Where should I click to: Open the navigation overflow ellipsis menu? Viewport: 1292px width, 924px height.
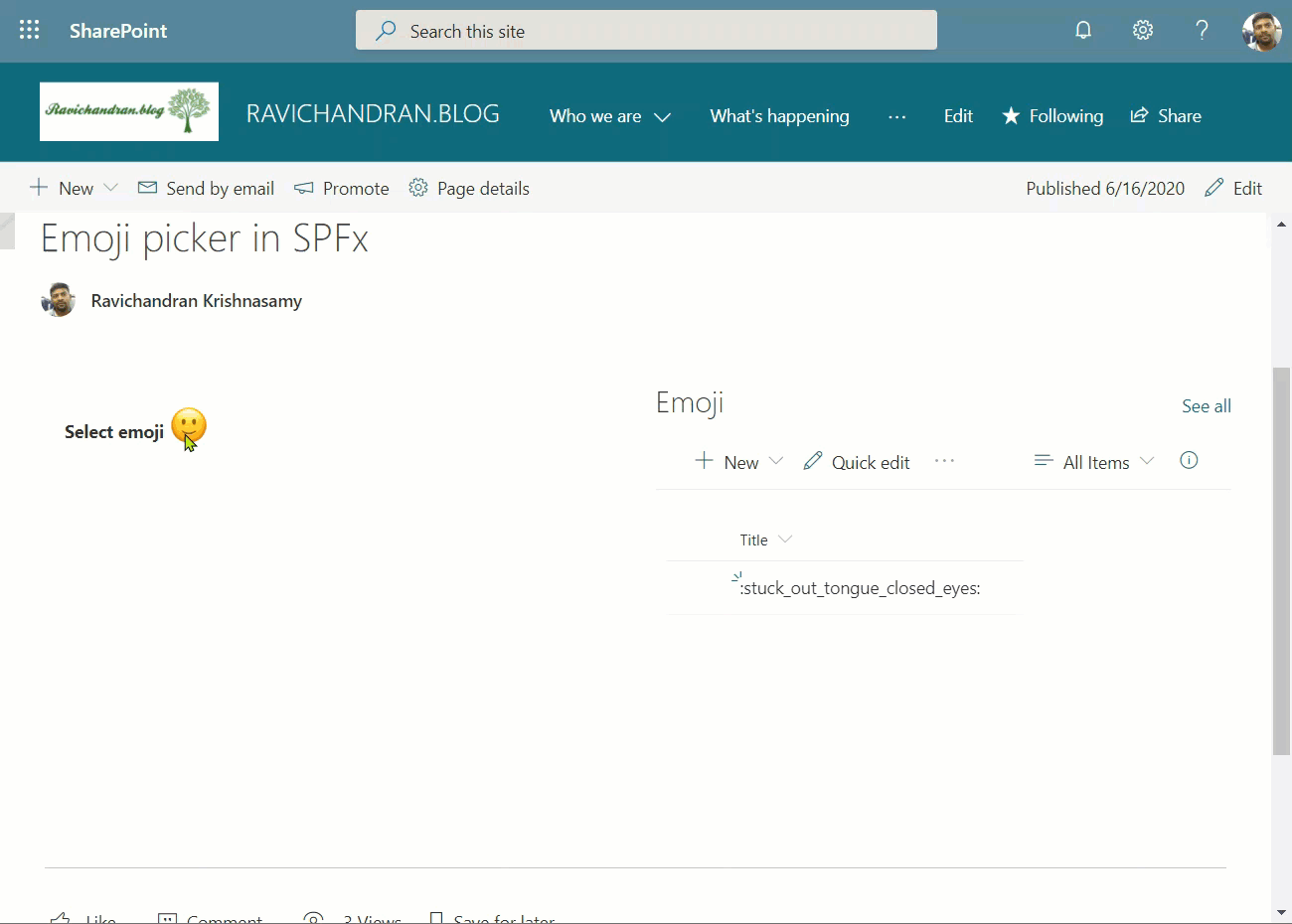tap(896, 116)
